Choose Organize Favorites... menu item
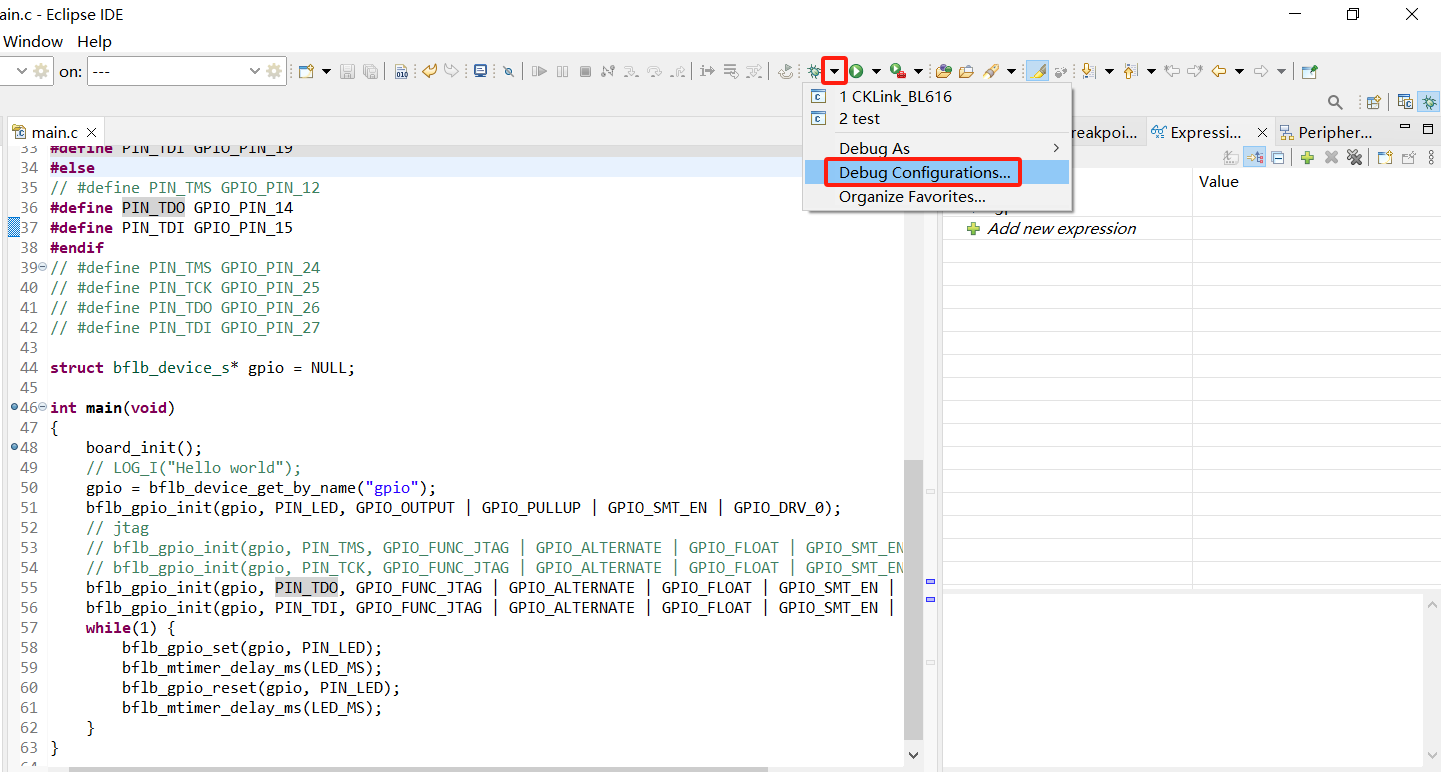1441x772 pixels. pos(937,197)
